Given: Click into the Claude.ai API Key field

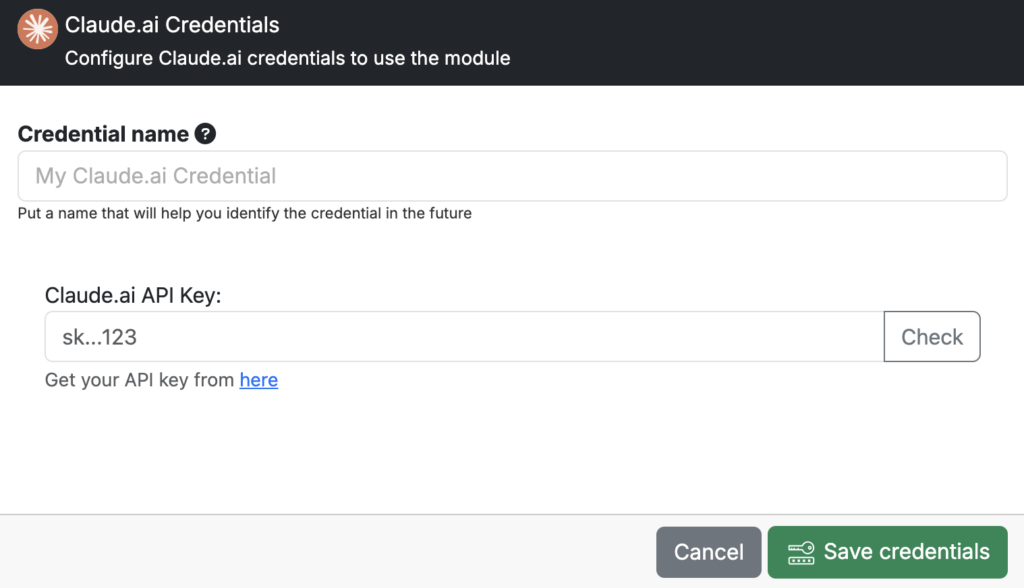Looking at the screenshot, I should point(464,336).
